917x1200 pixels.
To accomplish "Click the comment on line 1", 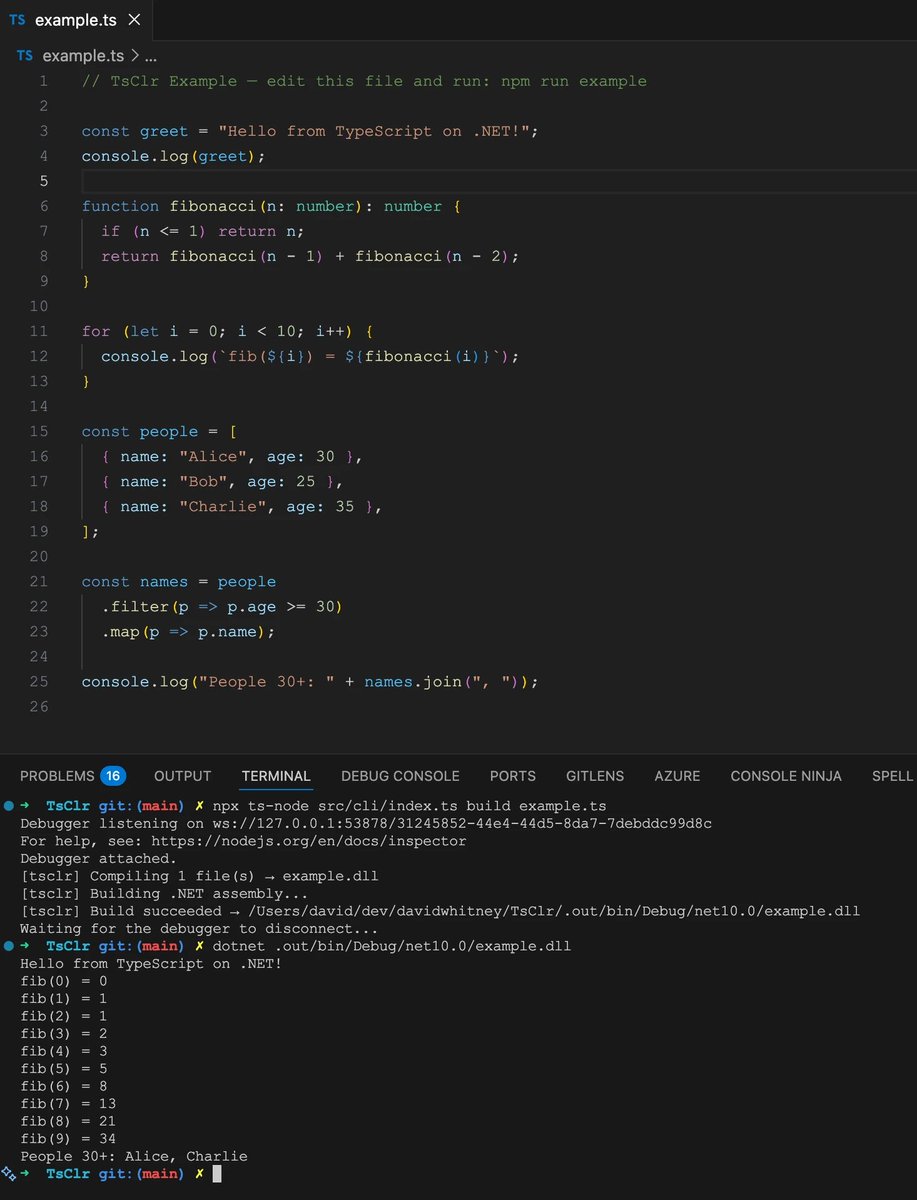I will point(364,81).
